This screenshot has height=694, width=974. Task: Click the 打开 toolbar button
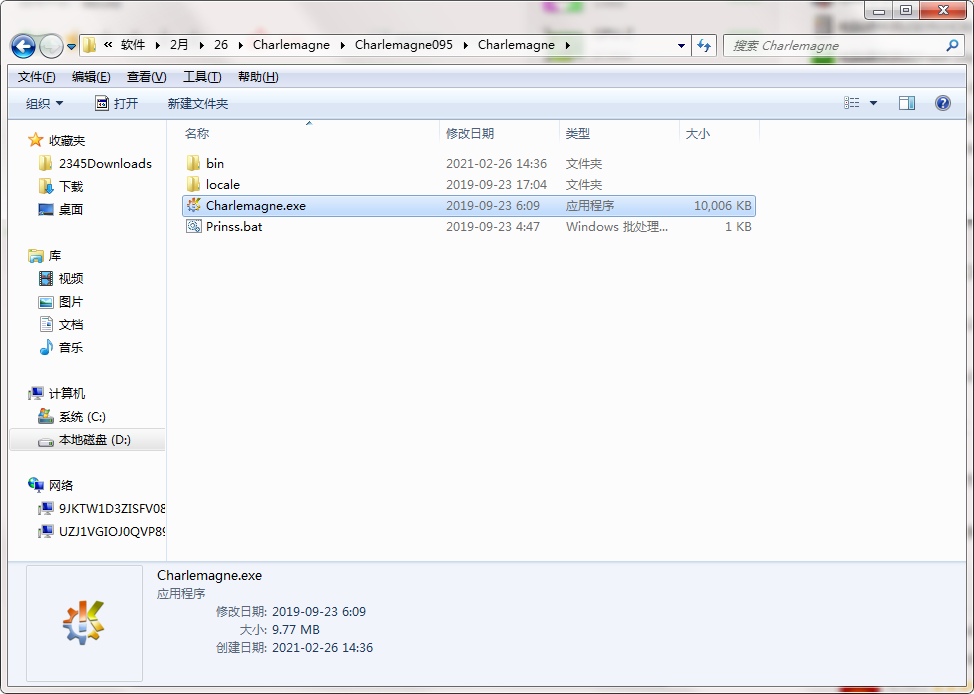117,103
